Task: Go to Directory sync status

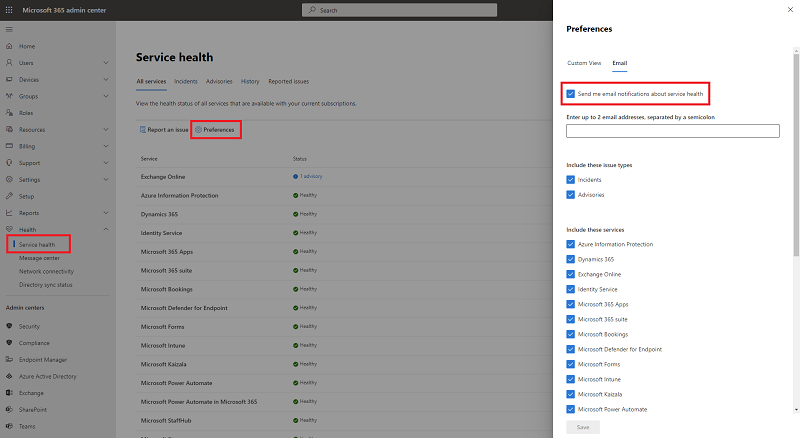Action: tap(46, 285)
